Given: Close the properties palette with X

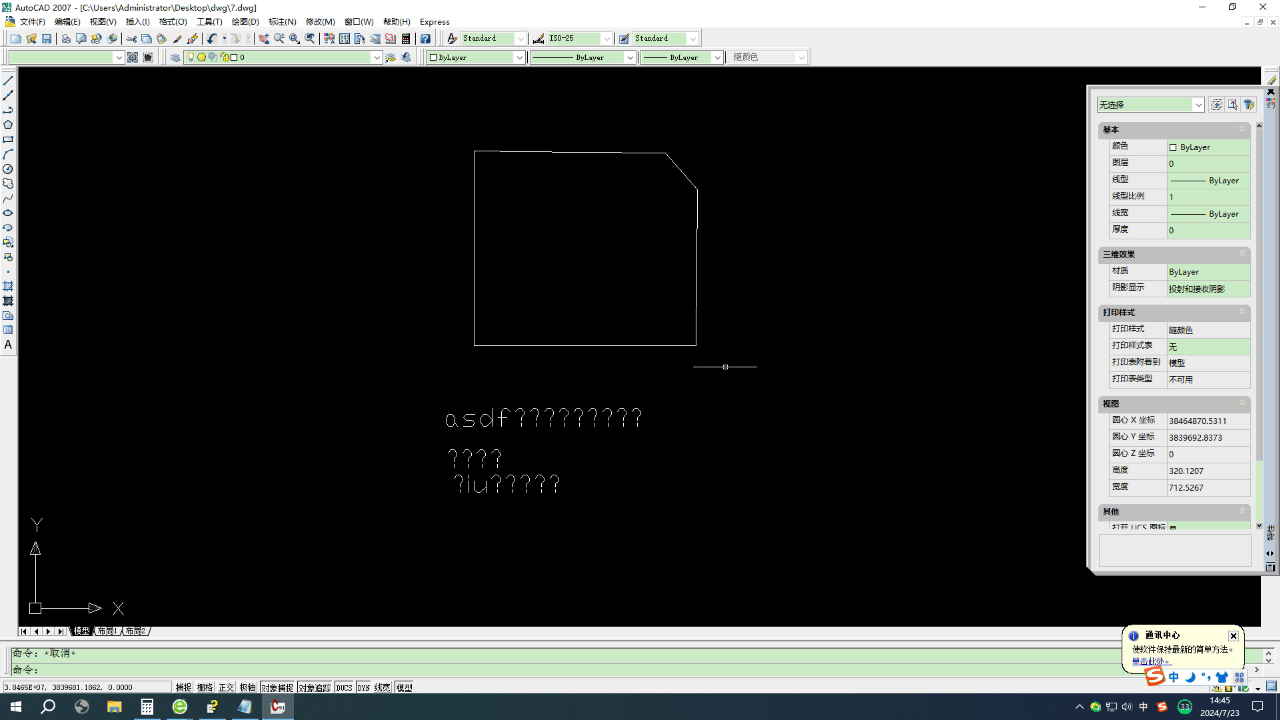Looking at the screenshot, I should pos(1271,91).
